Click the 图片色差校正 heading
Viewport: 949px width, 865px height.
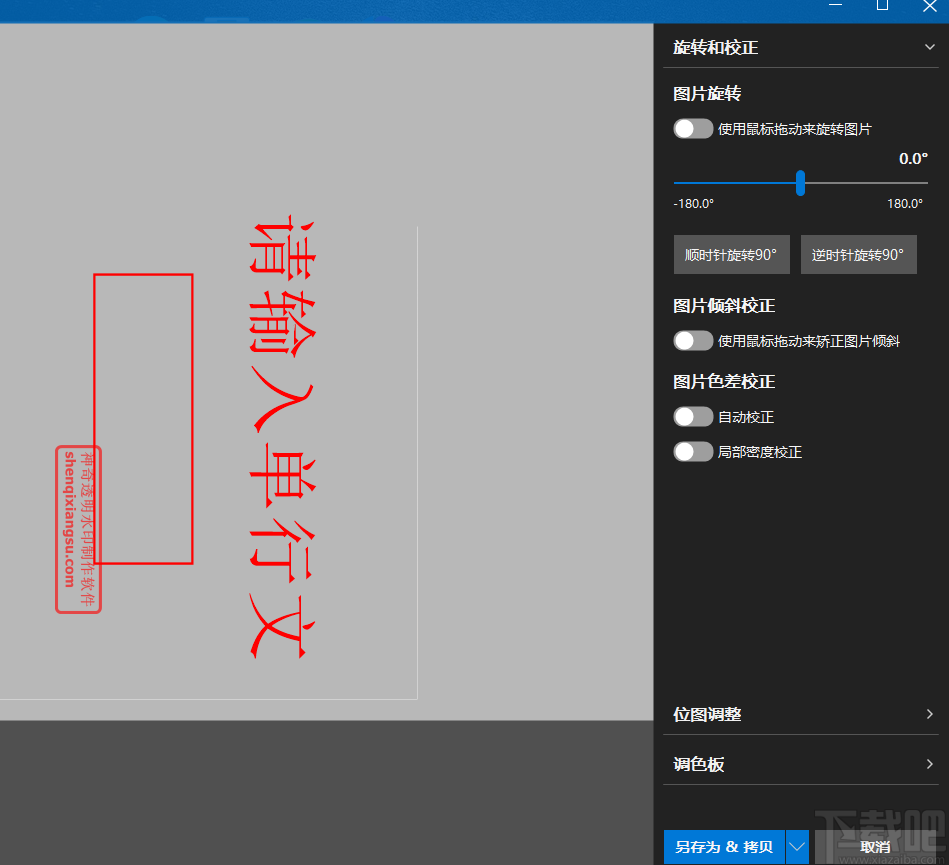pyautogui.click(x=724, y=381)
